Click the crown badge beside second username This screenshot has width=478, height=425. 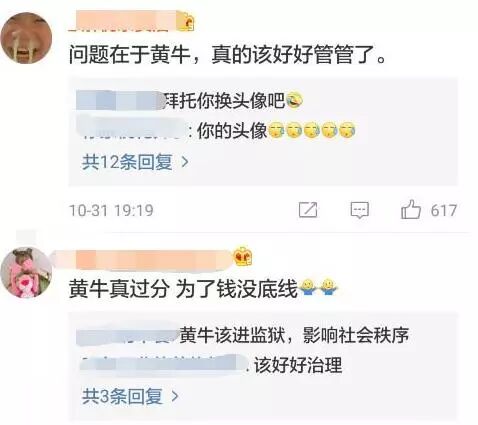point(243,256)
